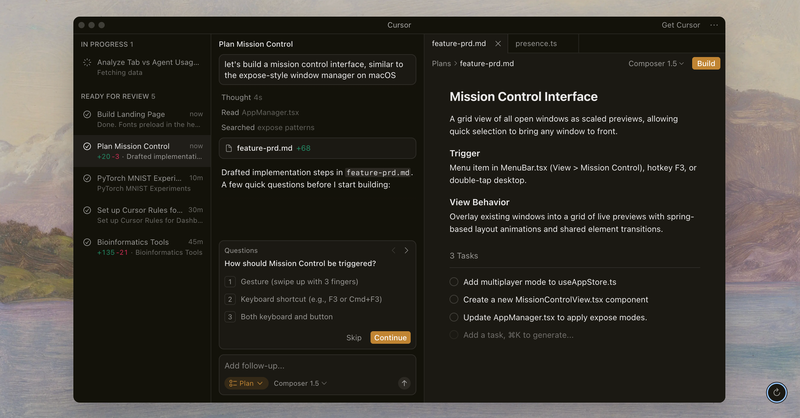The image size is (800, 418).
Task: Select option 2 Keyboard shortcut
Action: [317, 299]
